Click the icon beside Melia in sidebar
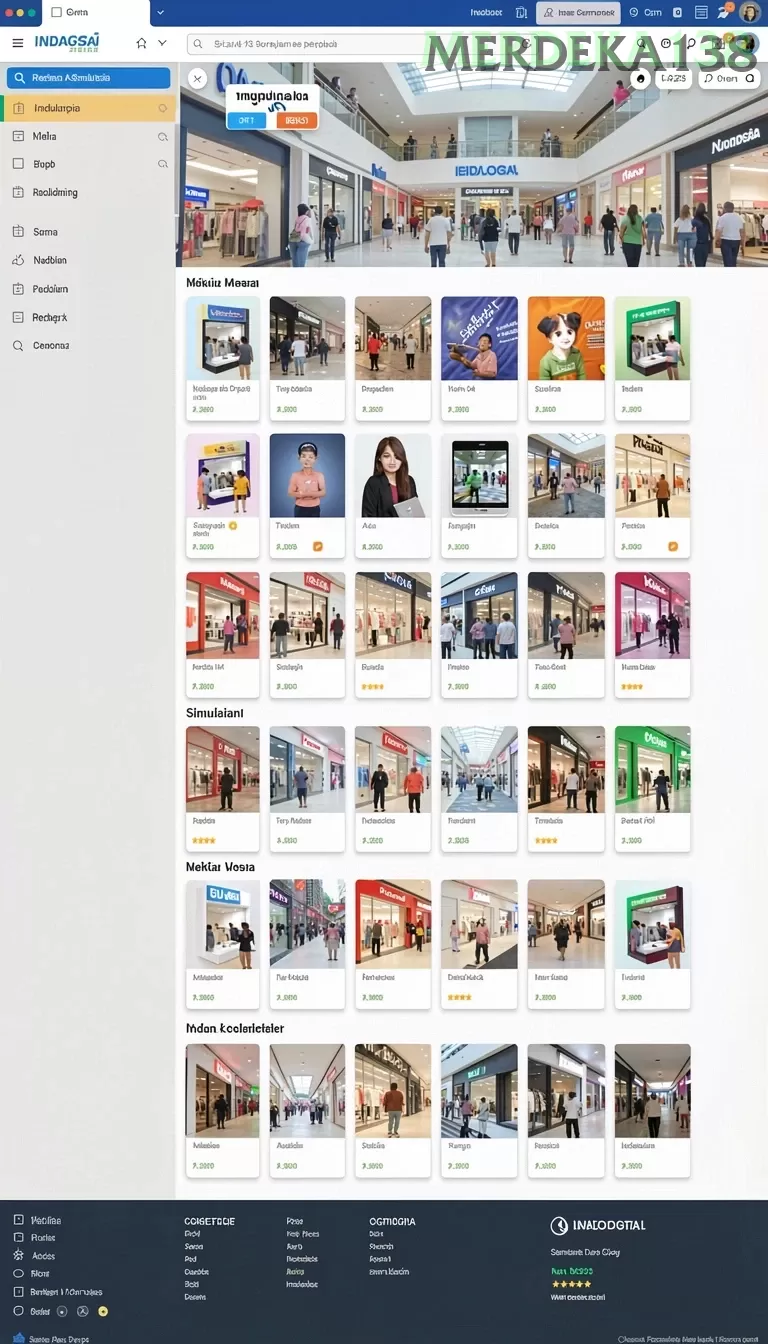This screenshot has height=1344, width=768. [17, 136]
